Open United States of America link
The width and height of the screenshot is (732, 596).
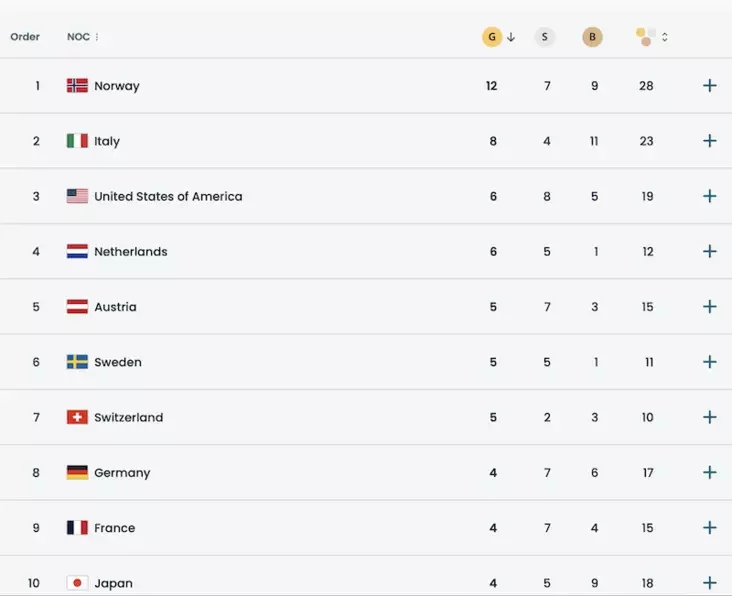168,196
